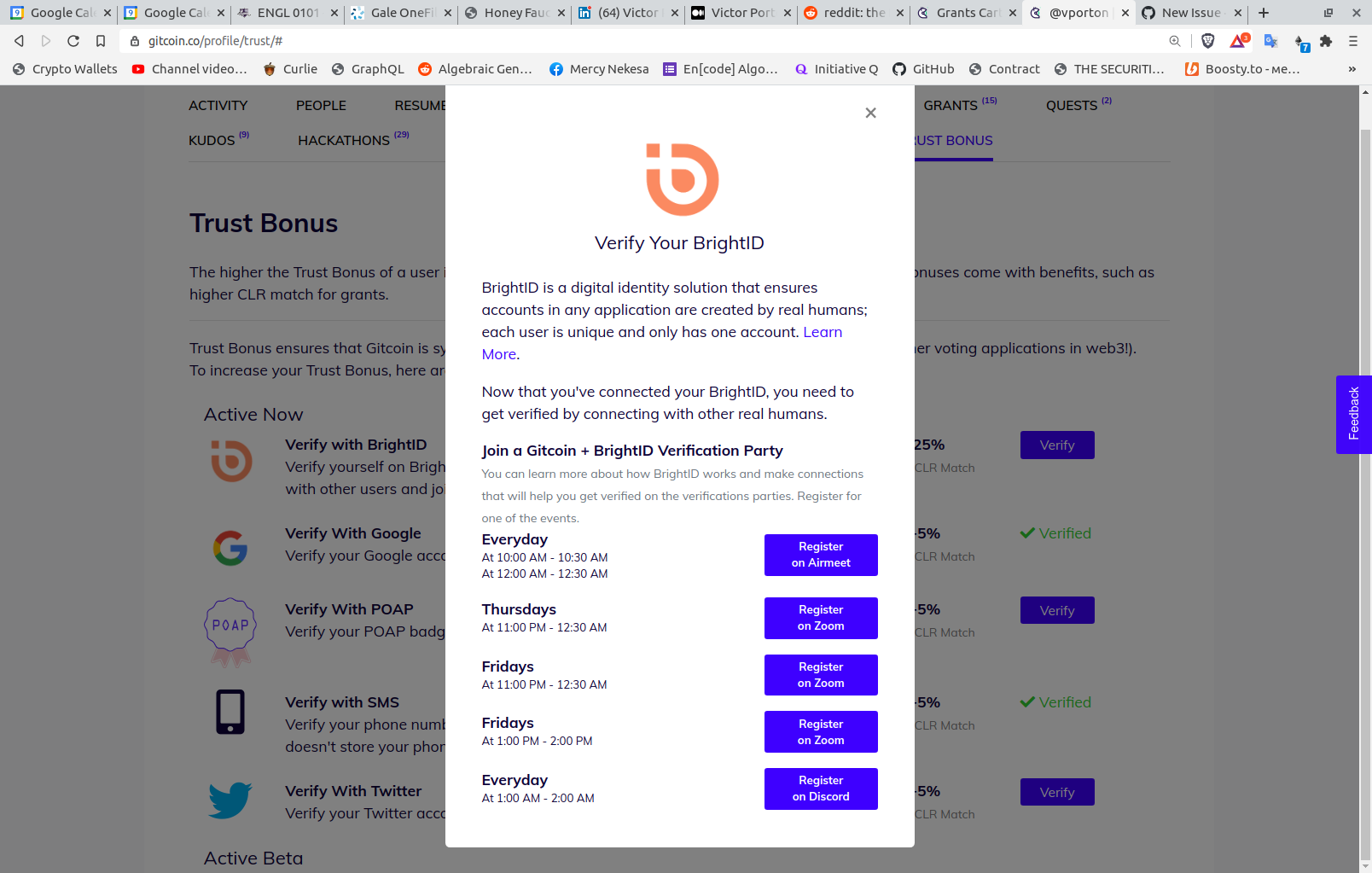Reload the Gitcoin trust page
This screenshot has height=873, width=1372.
[73, 41]
